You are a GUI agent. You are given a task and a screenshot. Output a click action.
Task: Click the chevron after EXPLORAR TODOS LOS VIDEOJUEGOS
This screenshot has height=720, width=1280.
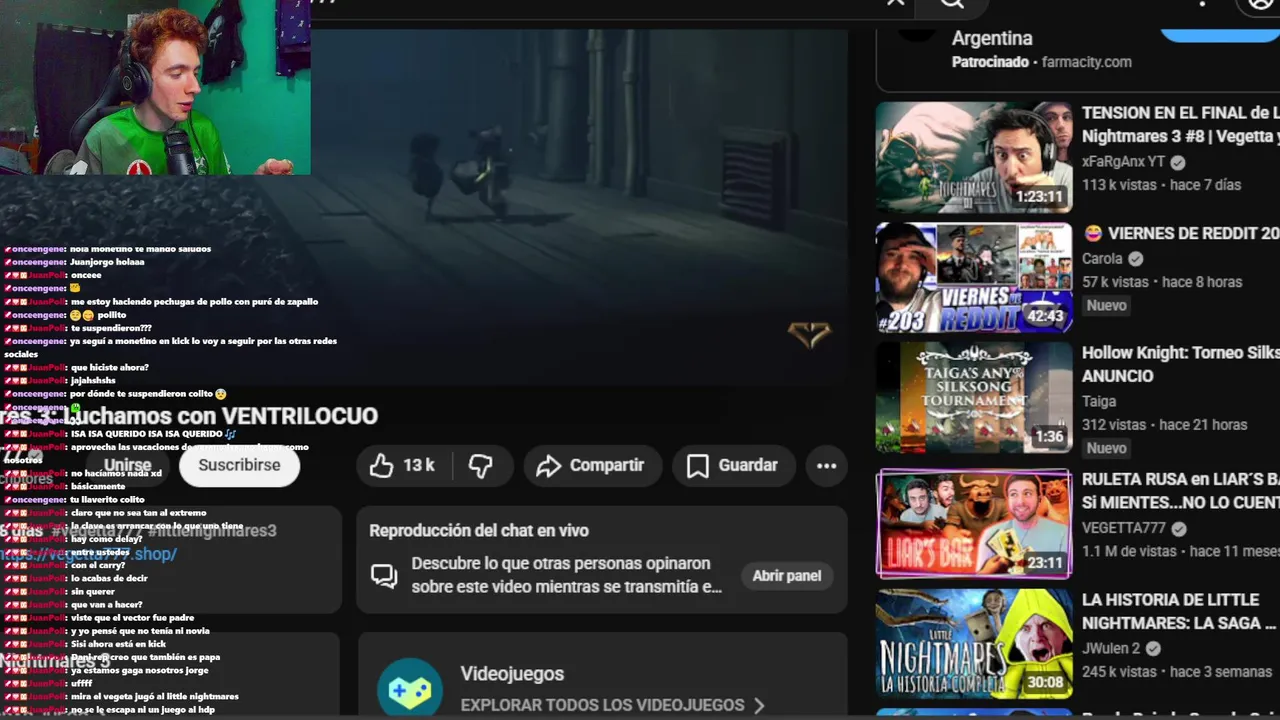(x=759, y=705)
